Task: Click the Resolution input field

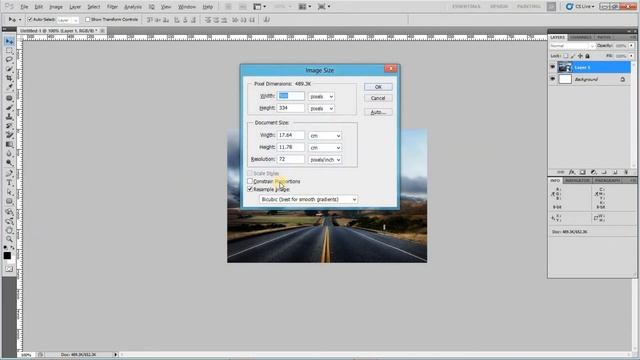Action: tap(291, 159)
